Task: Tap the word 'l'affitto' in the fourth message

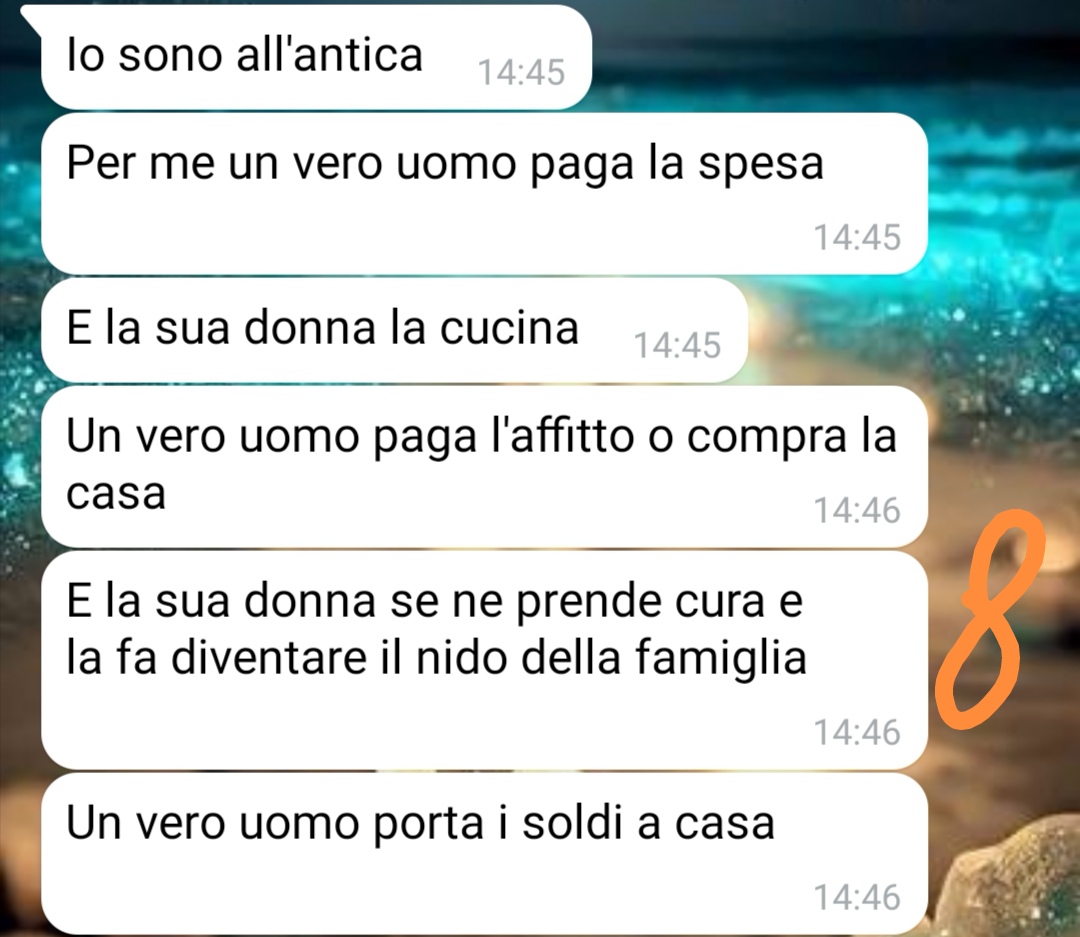Action: point(562,435)
